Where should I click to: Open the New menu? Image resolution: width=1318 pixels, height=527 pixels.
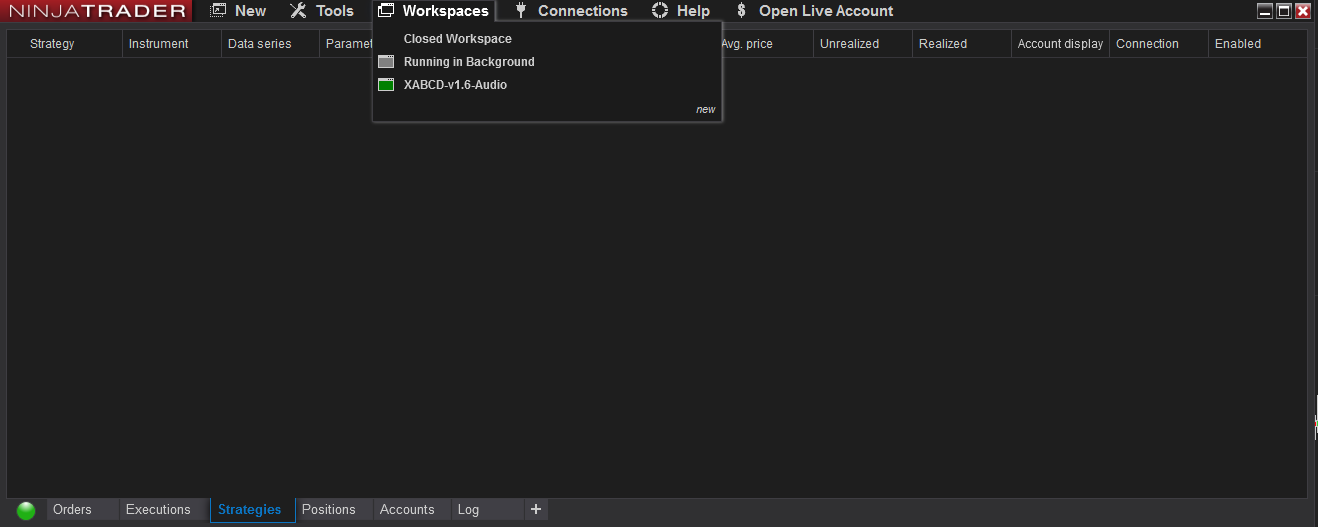point(238,11)
